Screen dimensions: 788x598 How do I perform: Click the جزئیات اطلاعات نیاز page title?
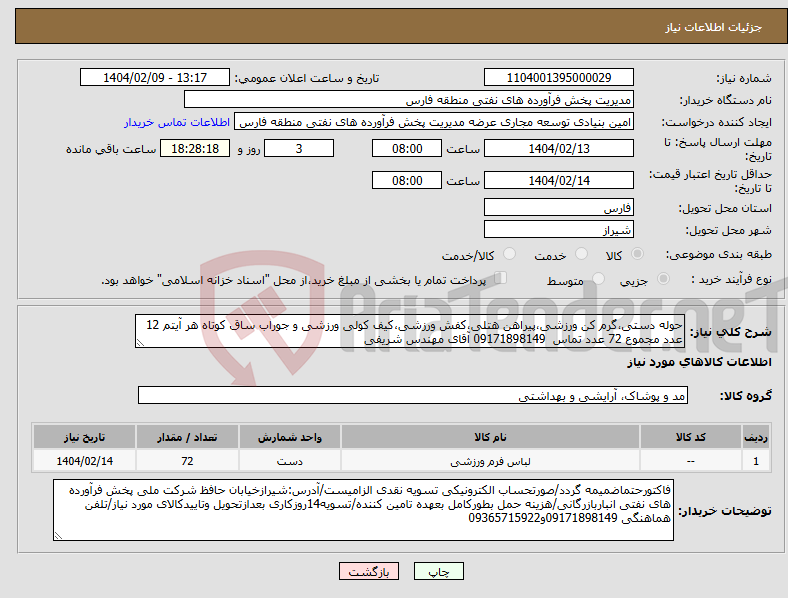[x=714, y=27]
